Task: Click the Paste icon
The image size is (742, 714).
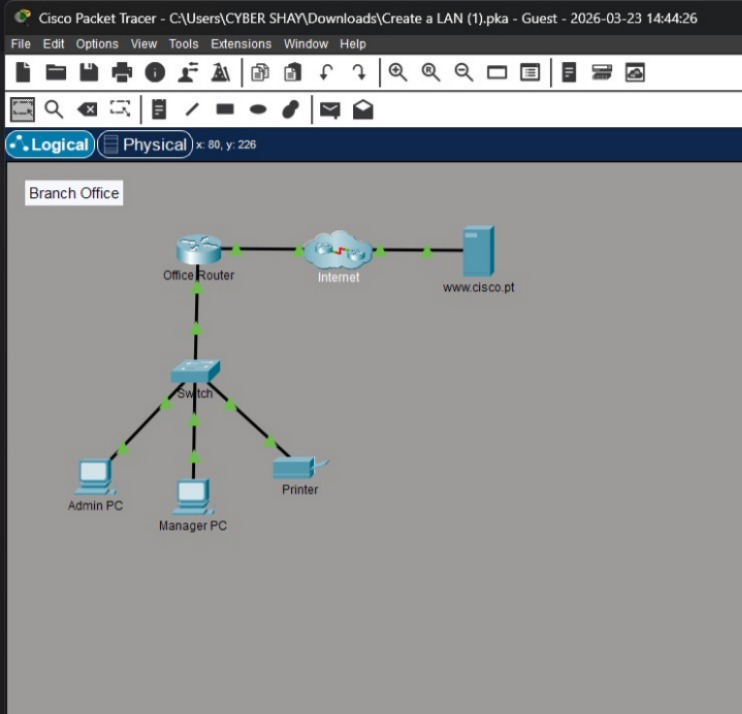Action: tap(292, 73)
